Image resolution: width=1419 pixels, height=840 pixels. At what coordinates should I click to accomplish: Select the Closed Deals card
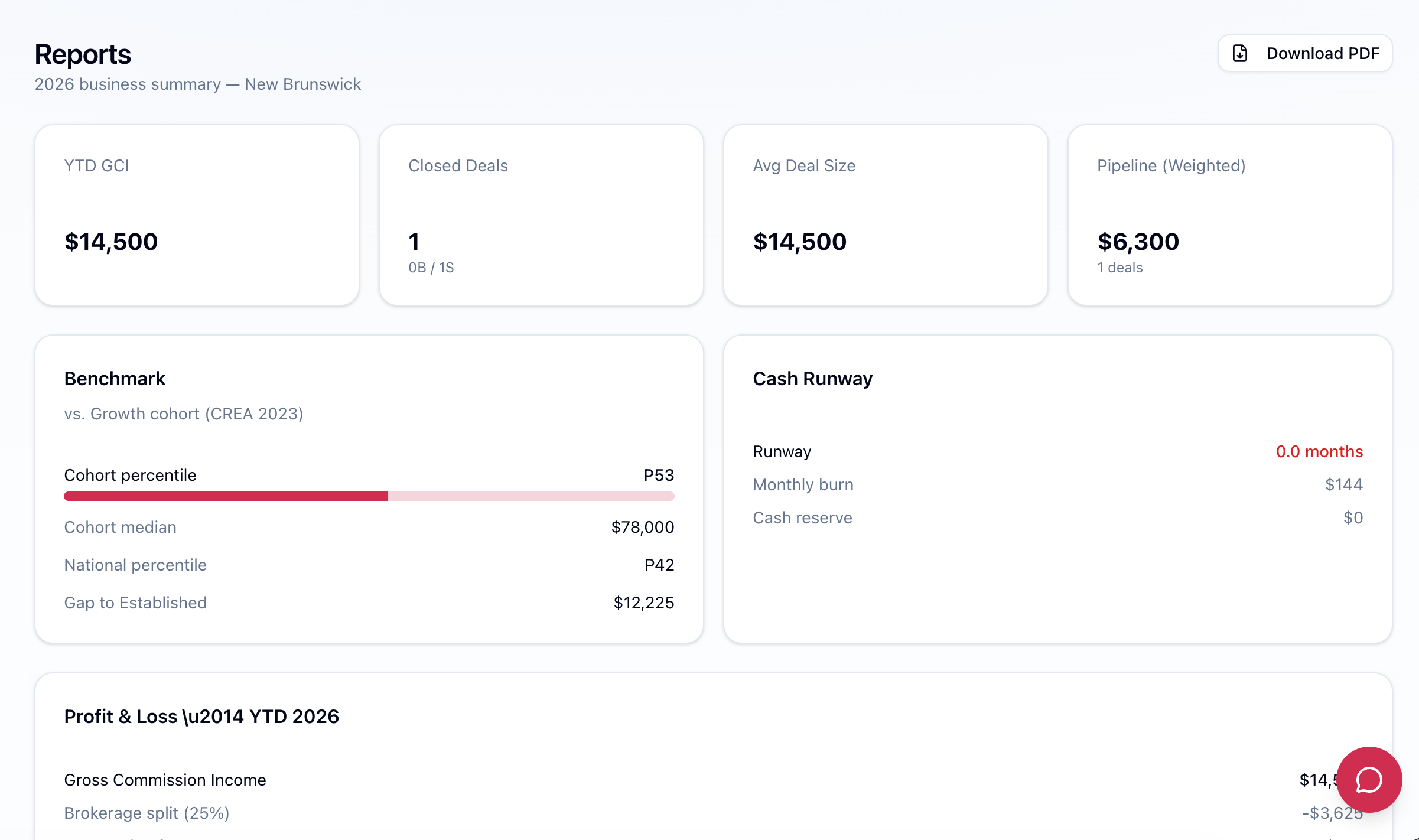(x=541, y=214)
